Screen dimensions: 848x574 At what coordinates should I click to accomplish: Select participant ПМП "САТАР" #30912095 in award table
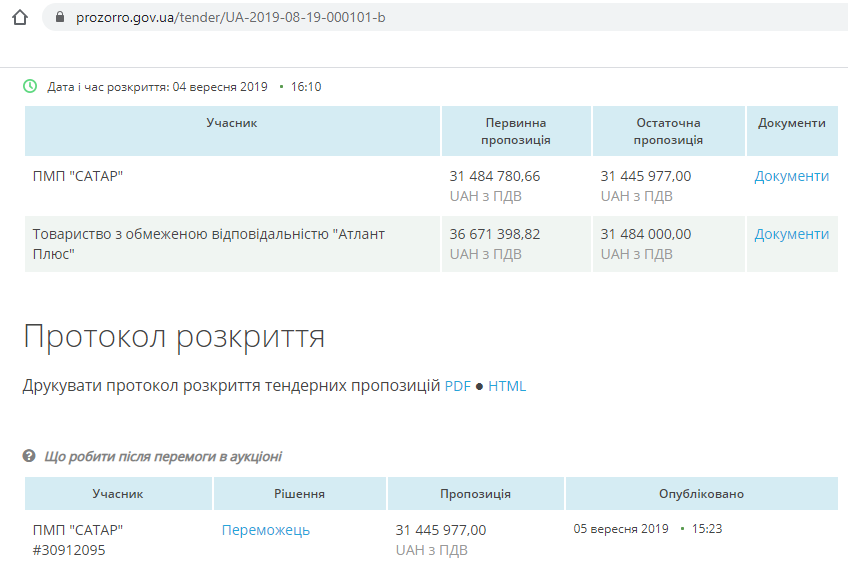[78, 539]
